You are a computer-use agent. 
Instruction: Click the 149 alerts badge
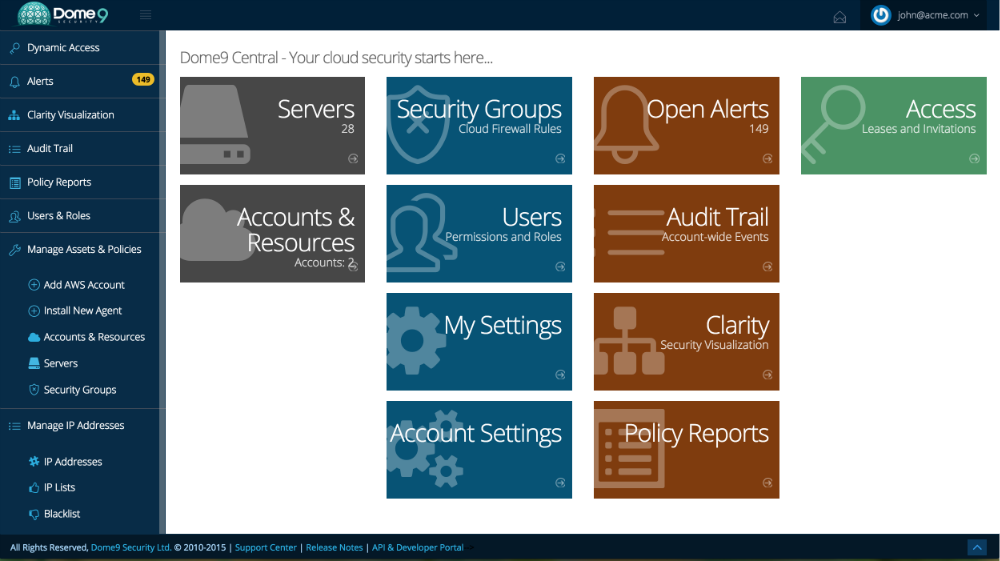(x=143, y=80)
